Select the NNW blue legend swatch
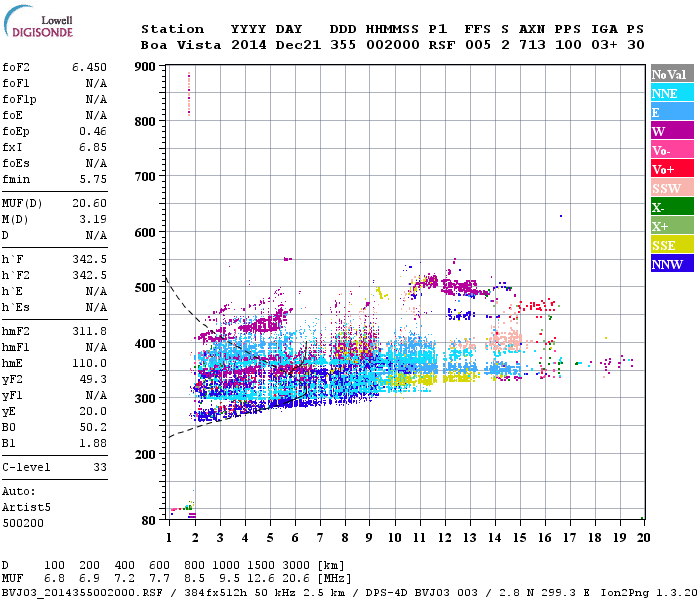 (x=672, y=263)
